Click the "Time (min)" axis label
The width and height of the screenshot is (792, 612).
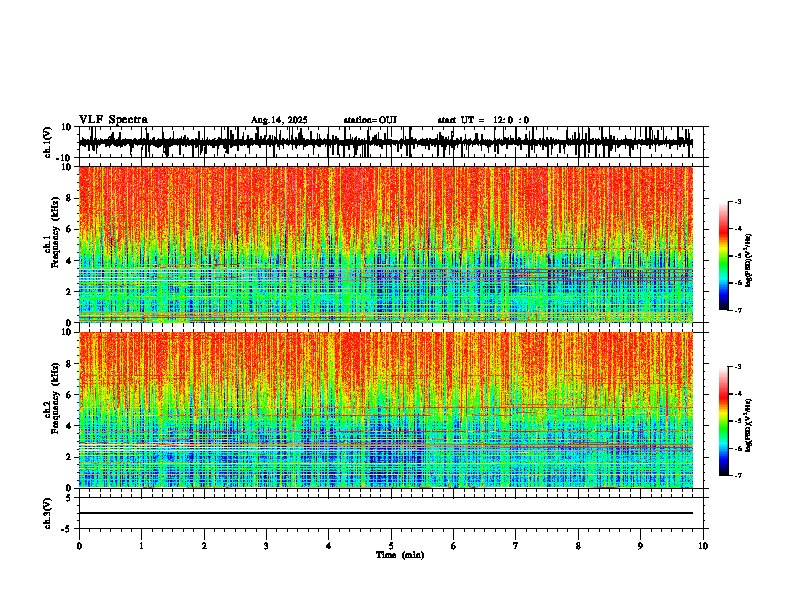400,555
